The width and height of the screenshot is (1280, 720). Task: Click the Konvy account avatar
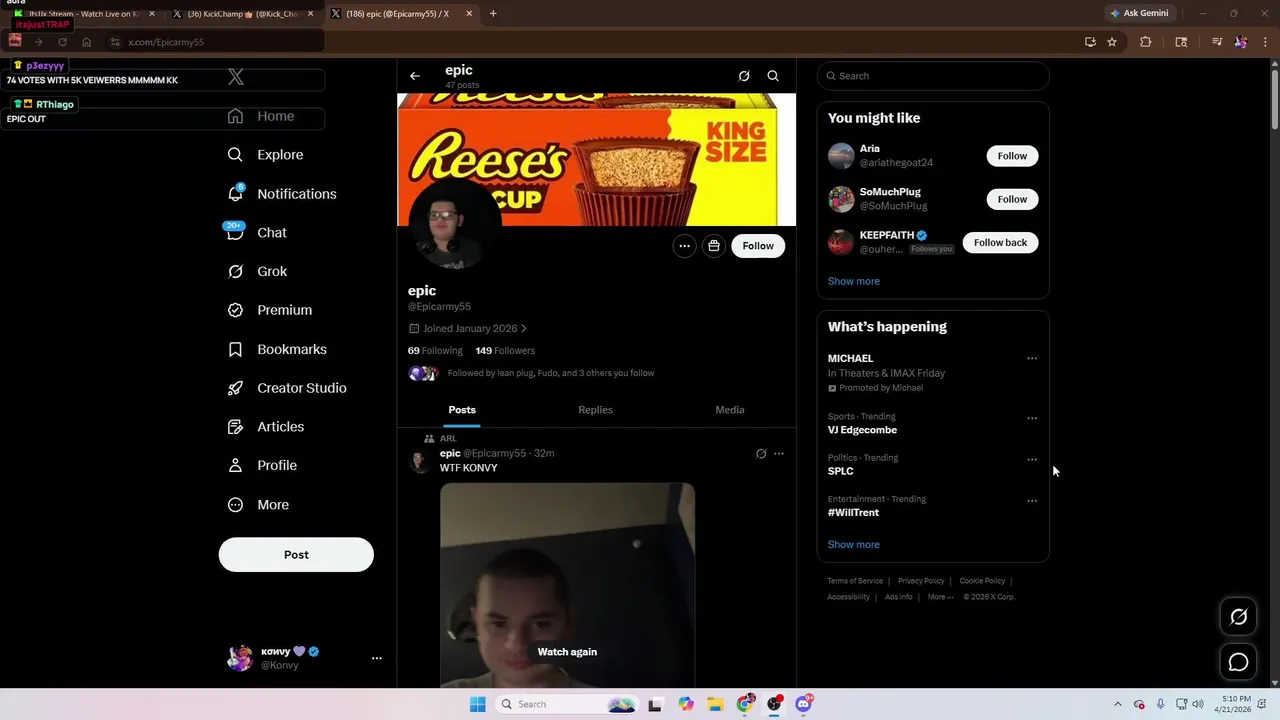[x=240, y=658]
